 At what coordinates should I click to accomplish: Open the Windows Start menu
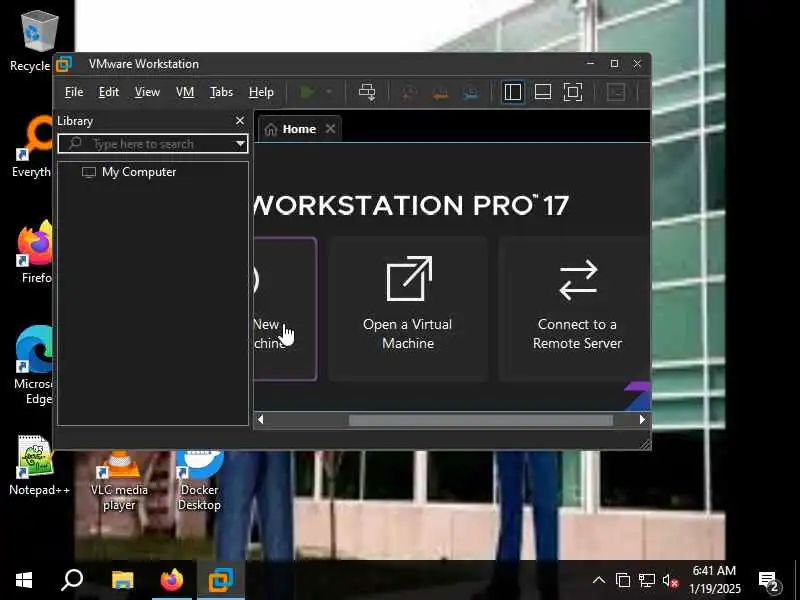24,580
